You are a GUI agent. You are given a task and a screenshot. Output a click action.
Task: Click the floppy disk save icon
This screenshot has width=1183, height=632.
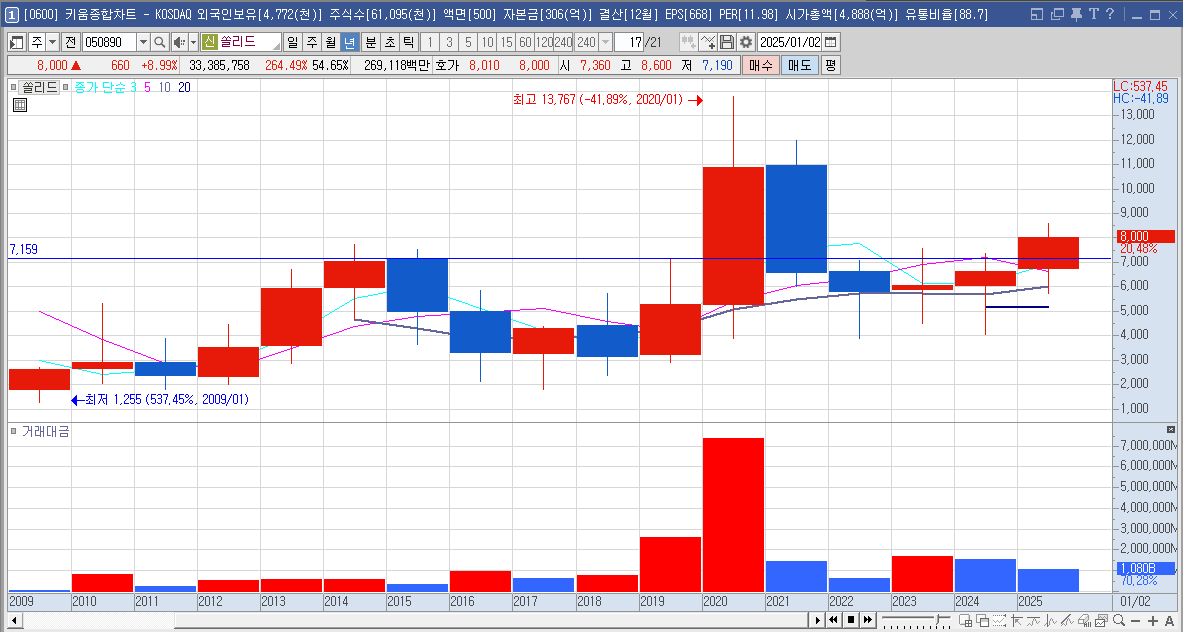[x=727, y=42]
